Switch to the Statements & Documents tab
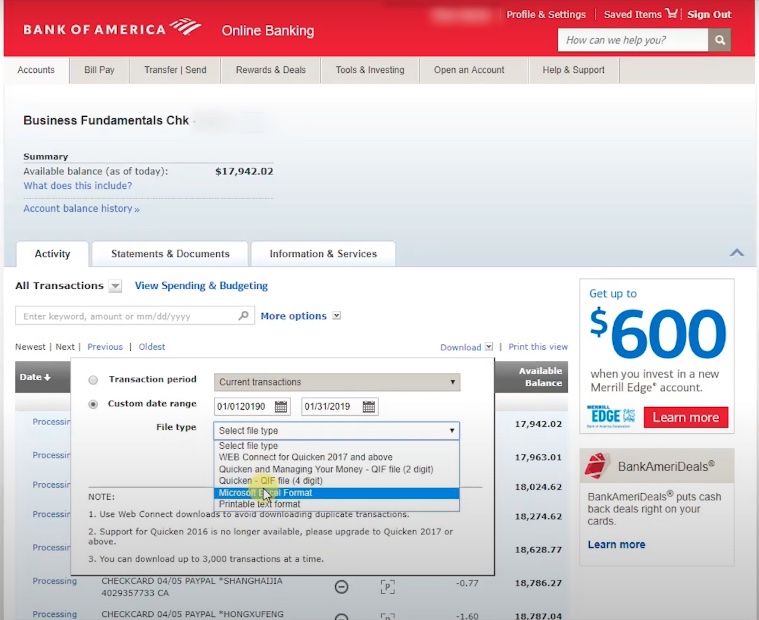This screenshot has width=759, height=620. 170,254
